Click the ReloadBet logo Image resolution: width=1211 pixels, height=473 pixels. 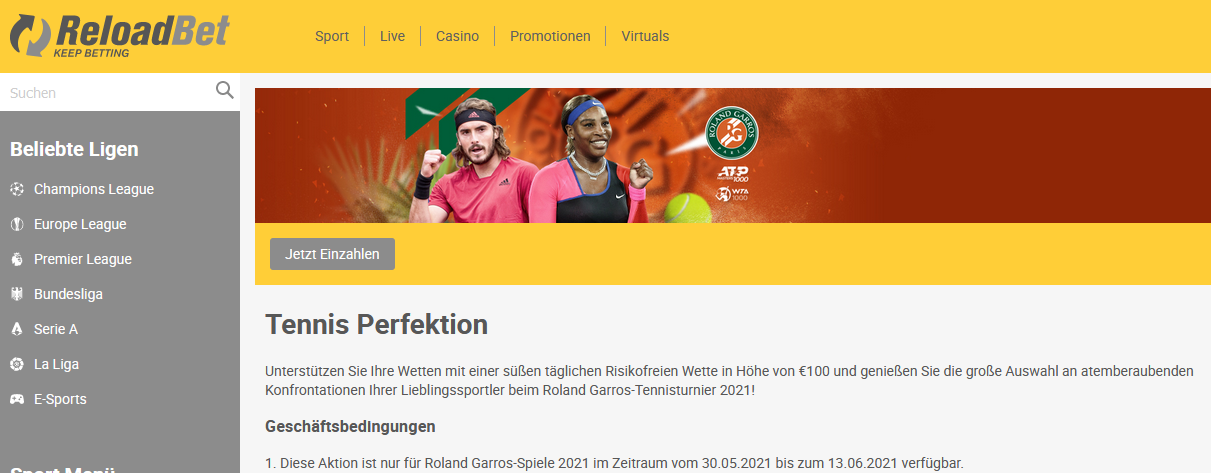pyautogui.click(x=119, y=36)
